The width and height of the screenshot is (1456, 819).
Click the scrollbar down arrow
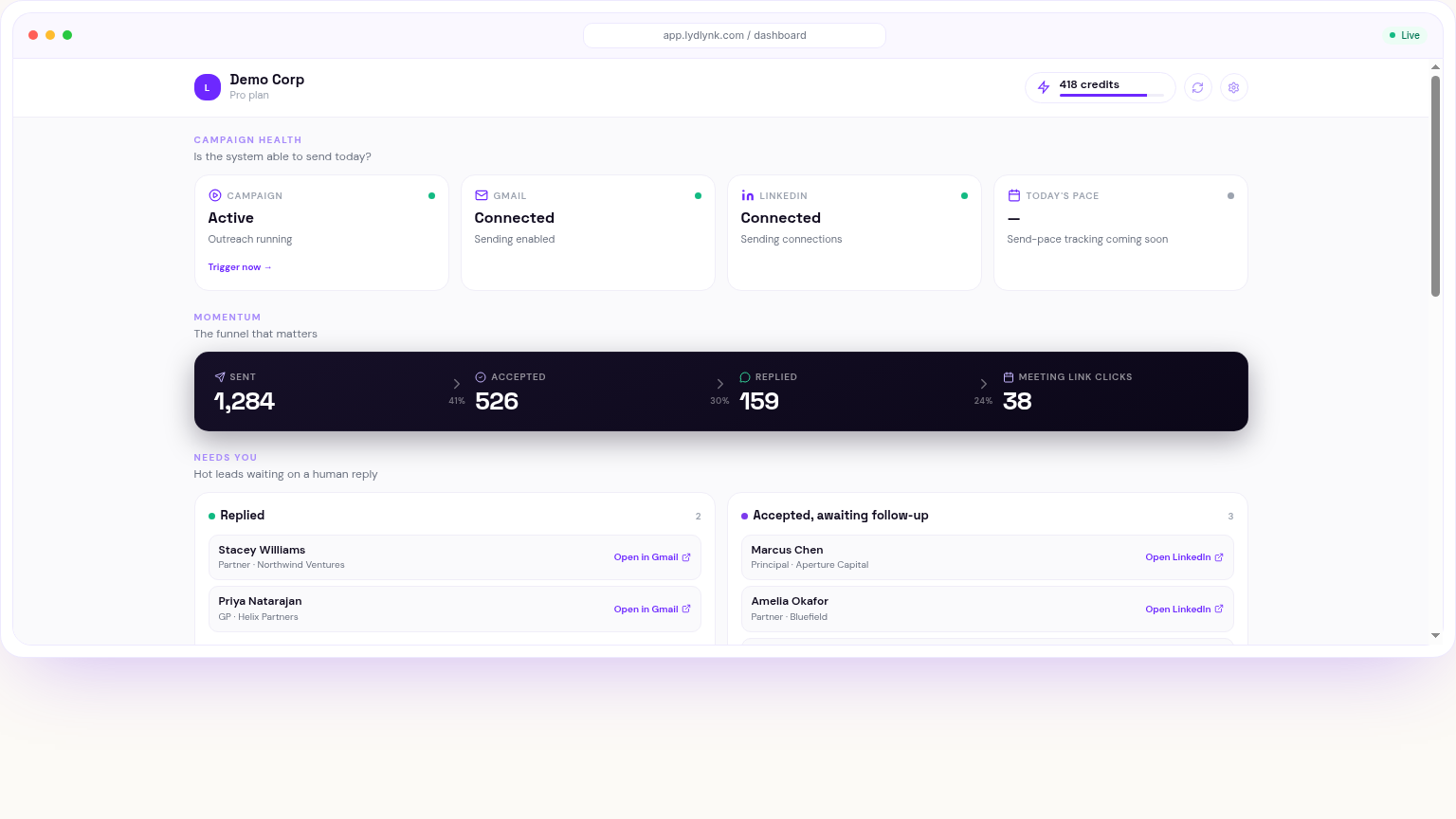1435,636
